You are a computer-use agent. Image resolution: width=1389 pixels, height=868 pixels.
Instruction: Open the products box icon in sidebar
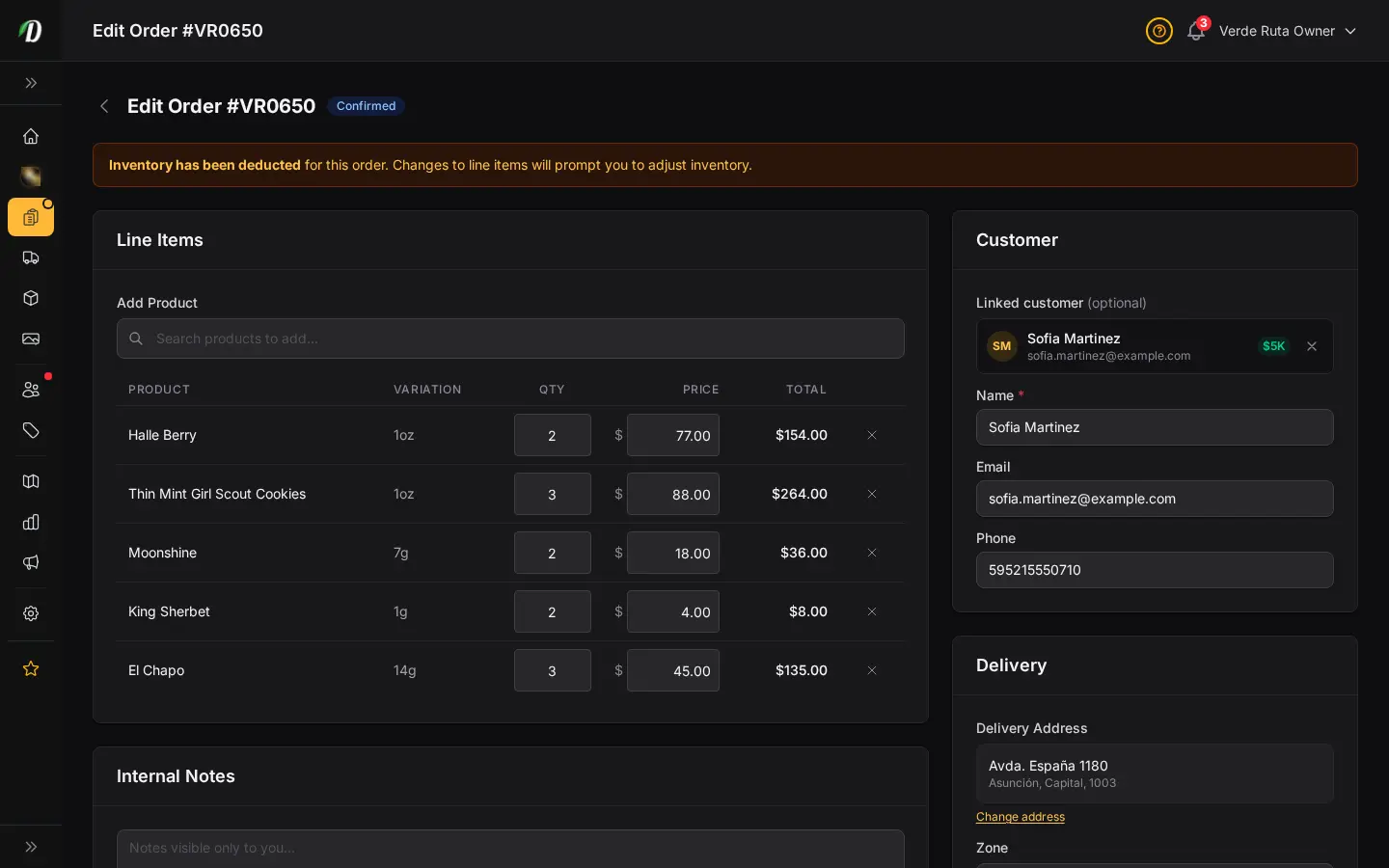pyautogui.click(x=31, y=298)
